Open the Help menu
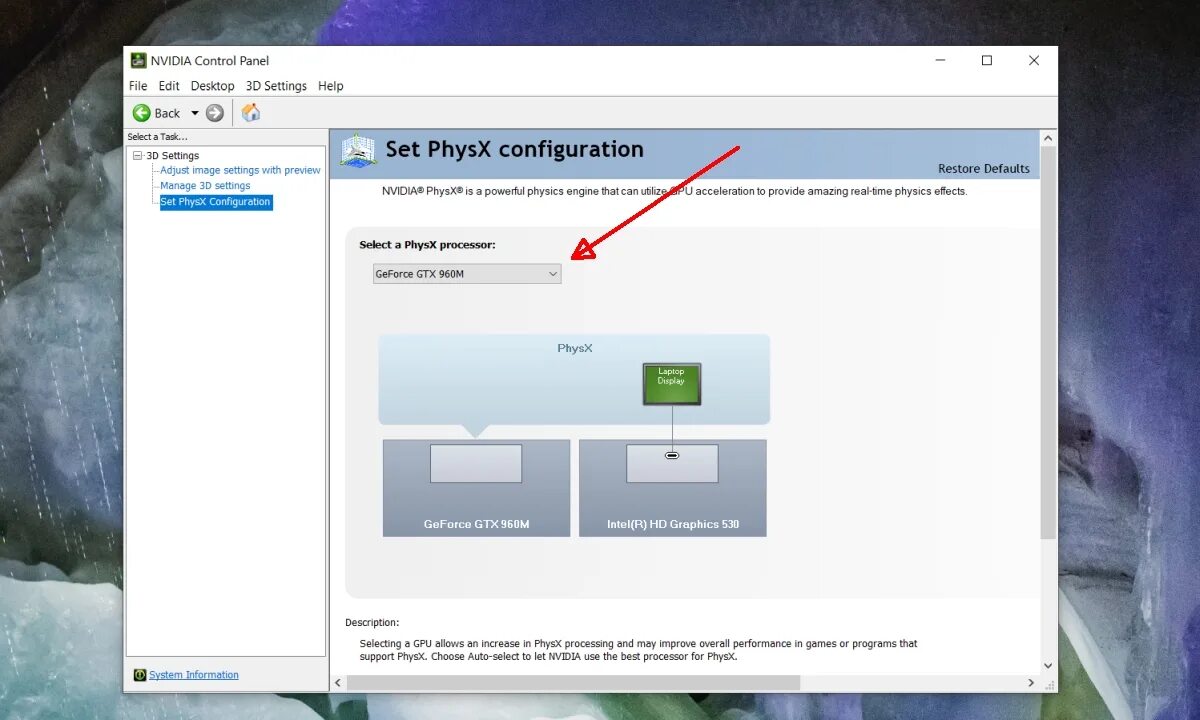 [x=331, y=86]
